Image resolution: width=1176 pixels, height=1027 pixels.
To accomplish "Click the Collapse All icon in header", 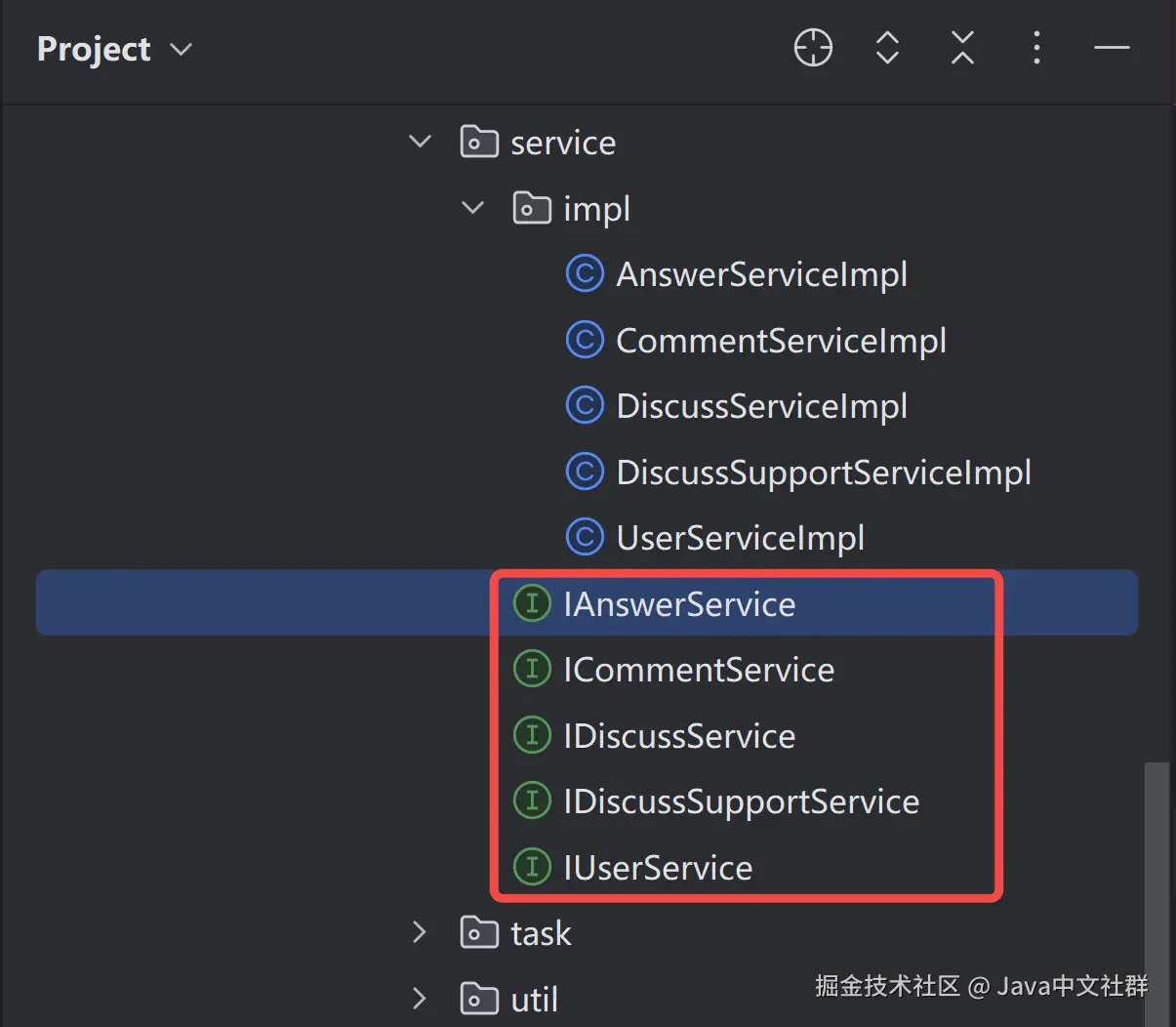I will [962, 48].
